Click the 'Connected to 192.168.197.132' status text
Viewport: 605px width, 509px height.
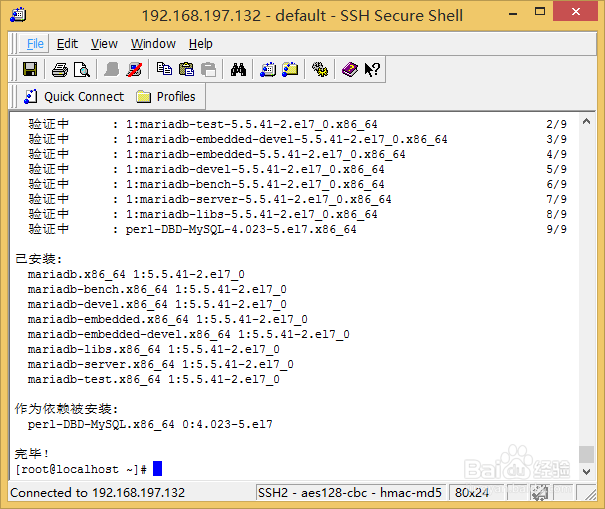point(98,493)
